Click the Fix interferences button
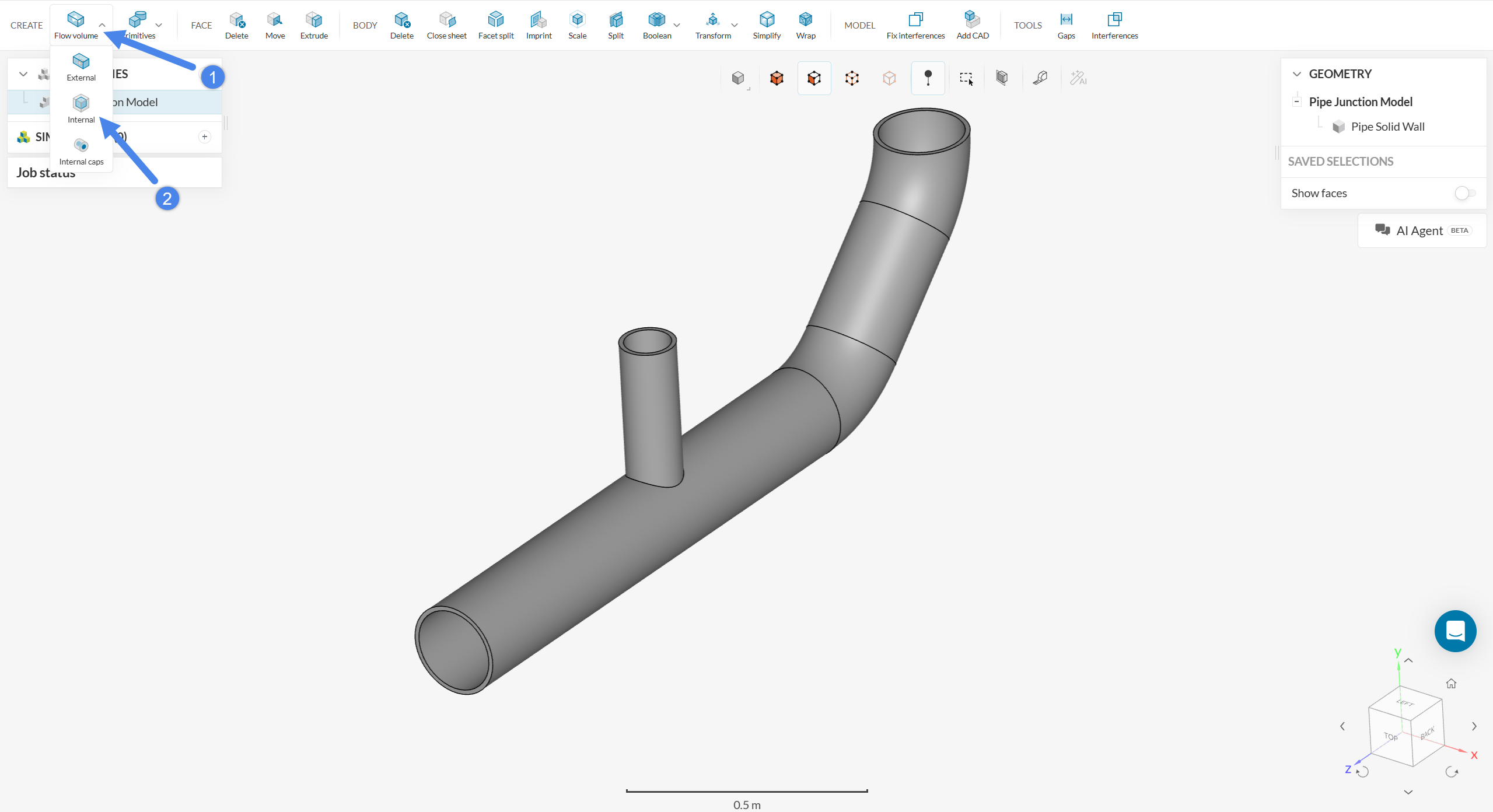Image resolution: width=1493 pixels, height=812 pixels. [915, 25]
